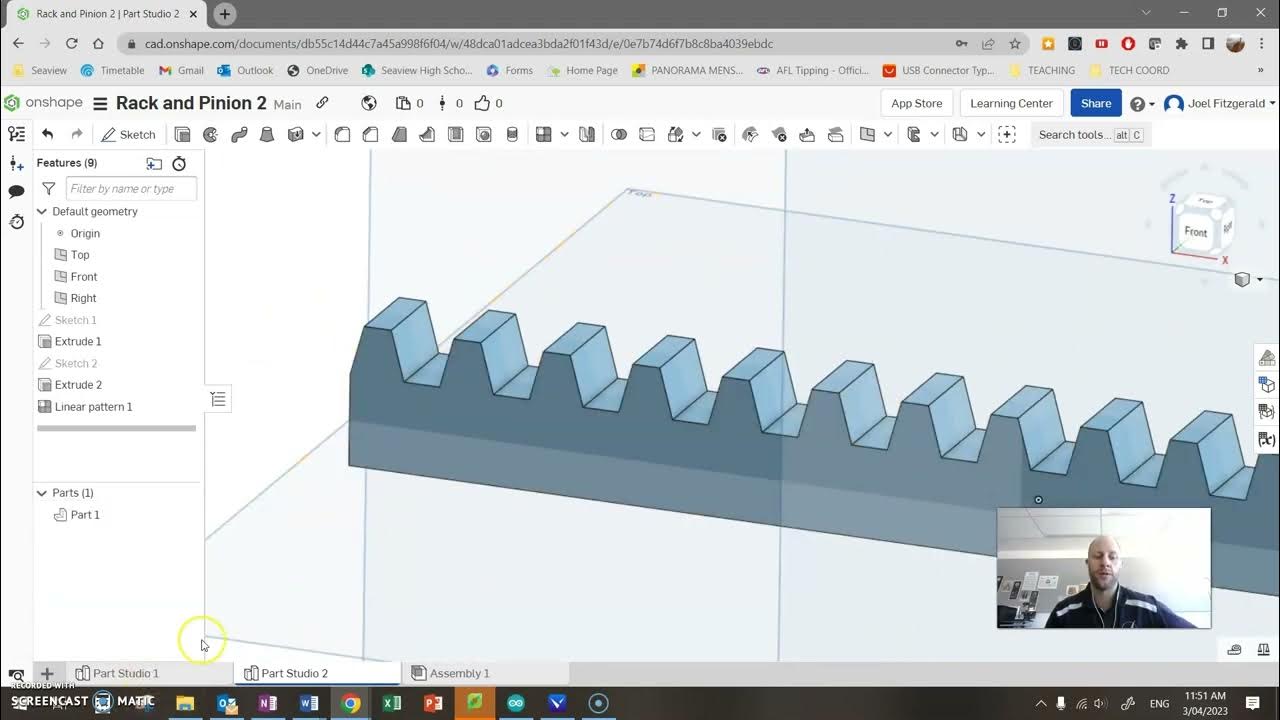The width and height of the screenshot is (1280, 720).
Task: Select the Revolve tool
Action: coord(210,134)
